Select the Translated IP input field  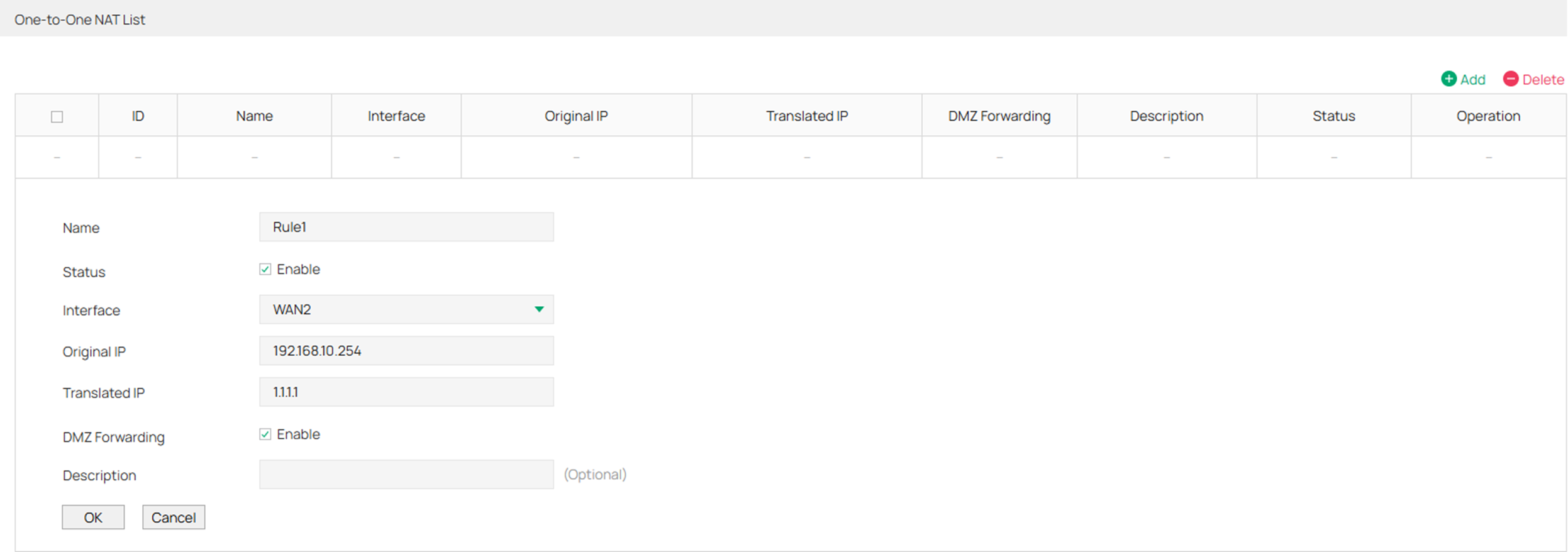pos(406,392)
